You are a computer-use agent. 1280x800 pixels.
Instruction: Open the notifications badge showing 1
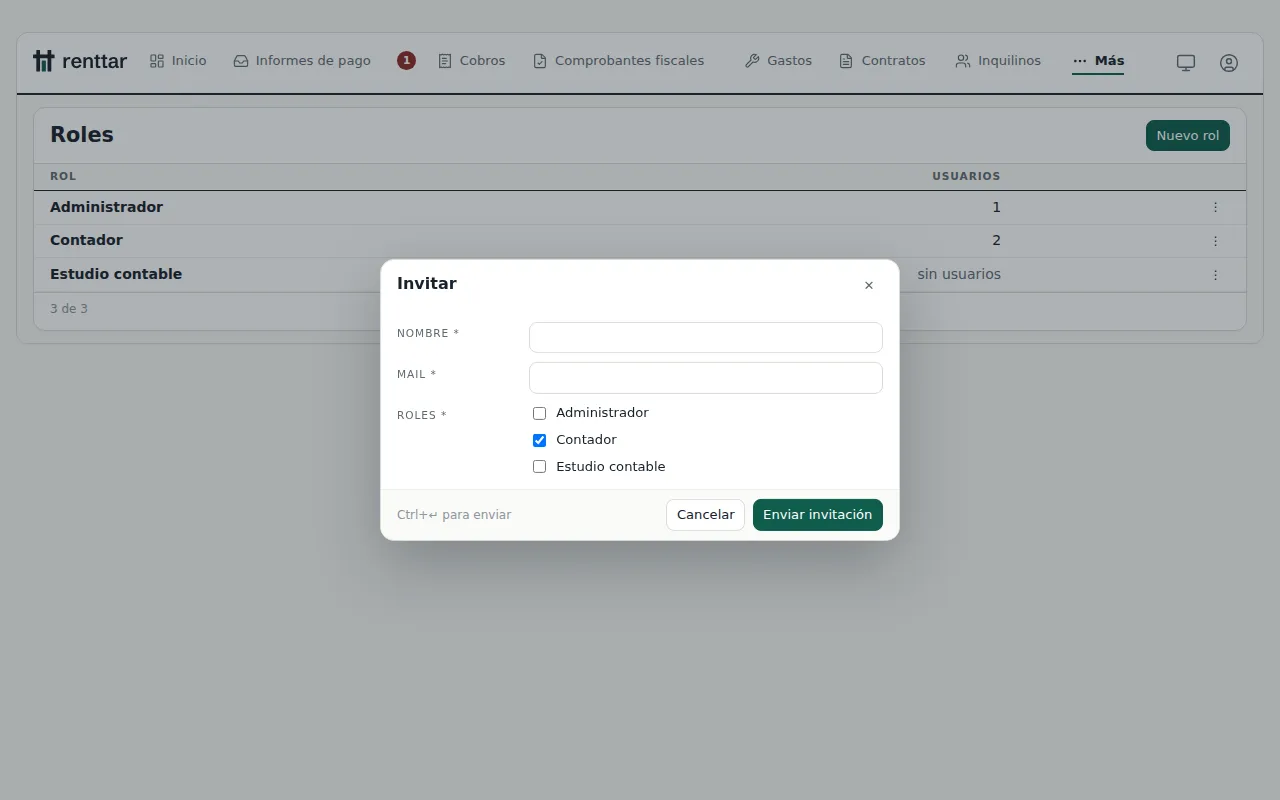tap(406, 61)
